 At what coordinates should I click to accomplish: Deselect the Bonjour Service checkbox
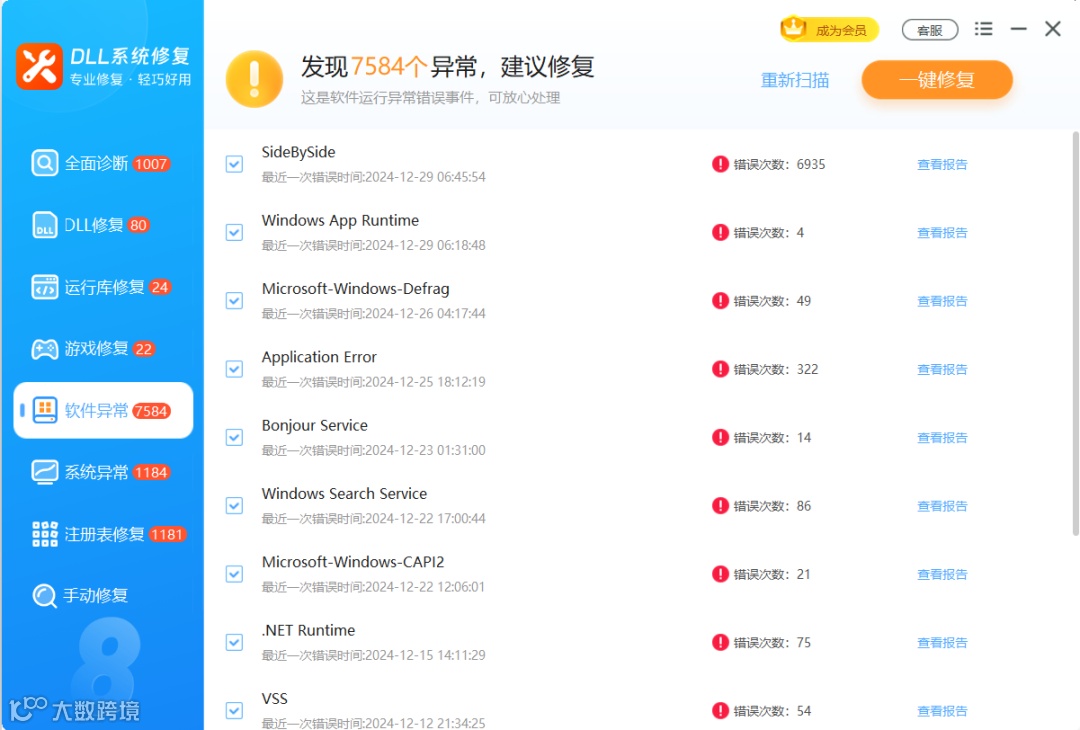pyautogui.click(x=234, y=437)
